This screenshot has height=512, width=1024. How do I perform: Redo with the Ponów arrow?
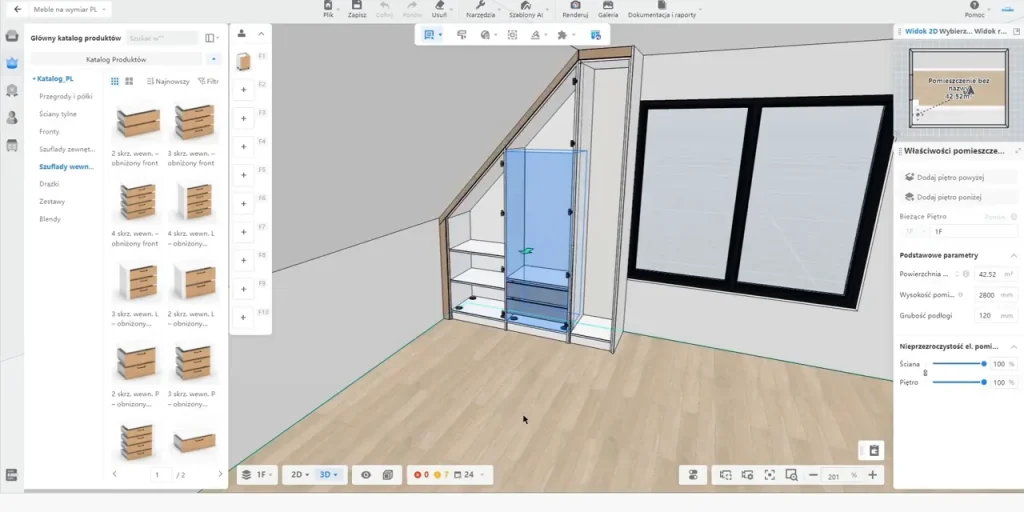412,9
